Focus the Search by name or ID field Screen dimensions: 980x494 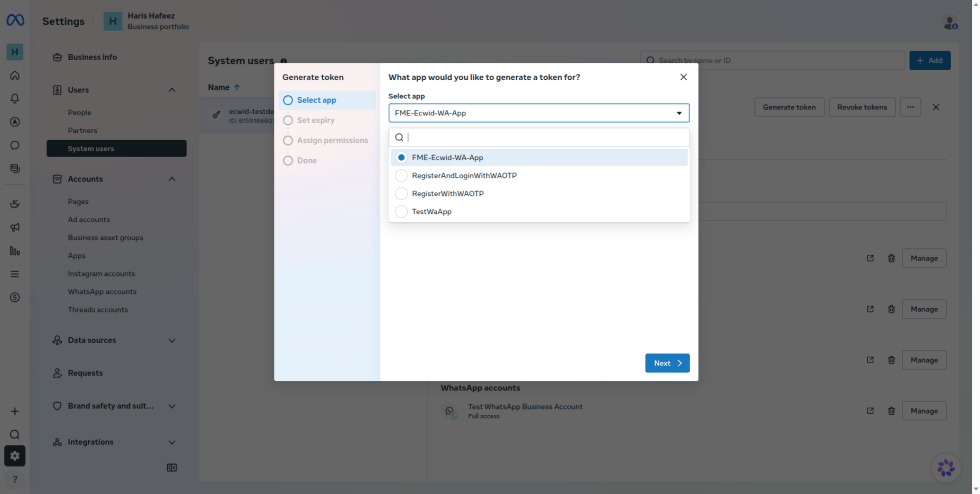772,61
